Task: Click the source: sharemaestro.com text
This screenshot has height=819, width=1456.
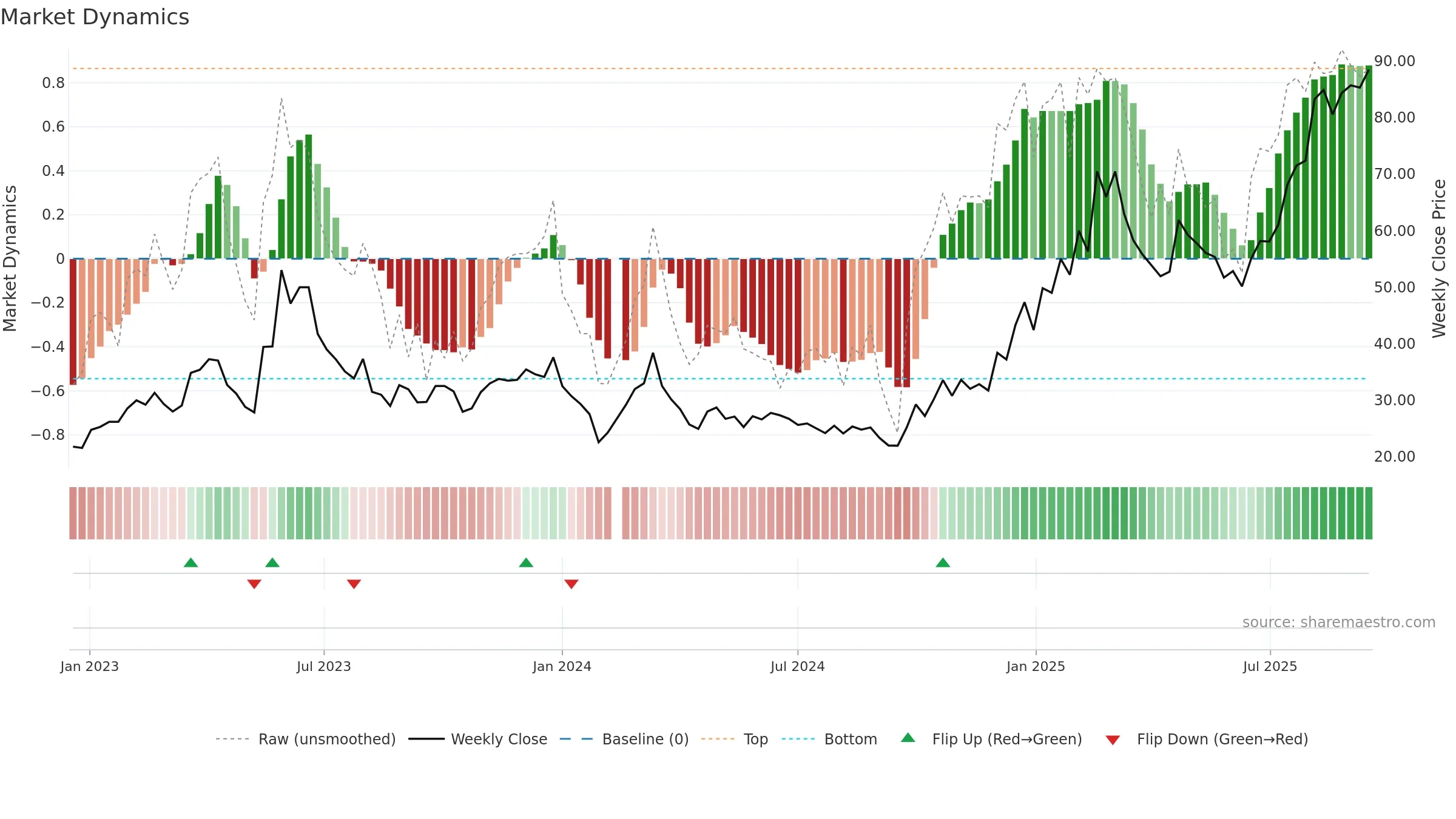Action: point(1338,622)
